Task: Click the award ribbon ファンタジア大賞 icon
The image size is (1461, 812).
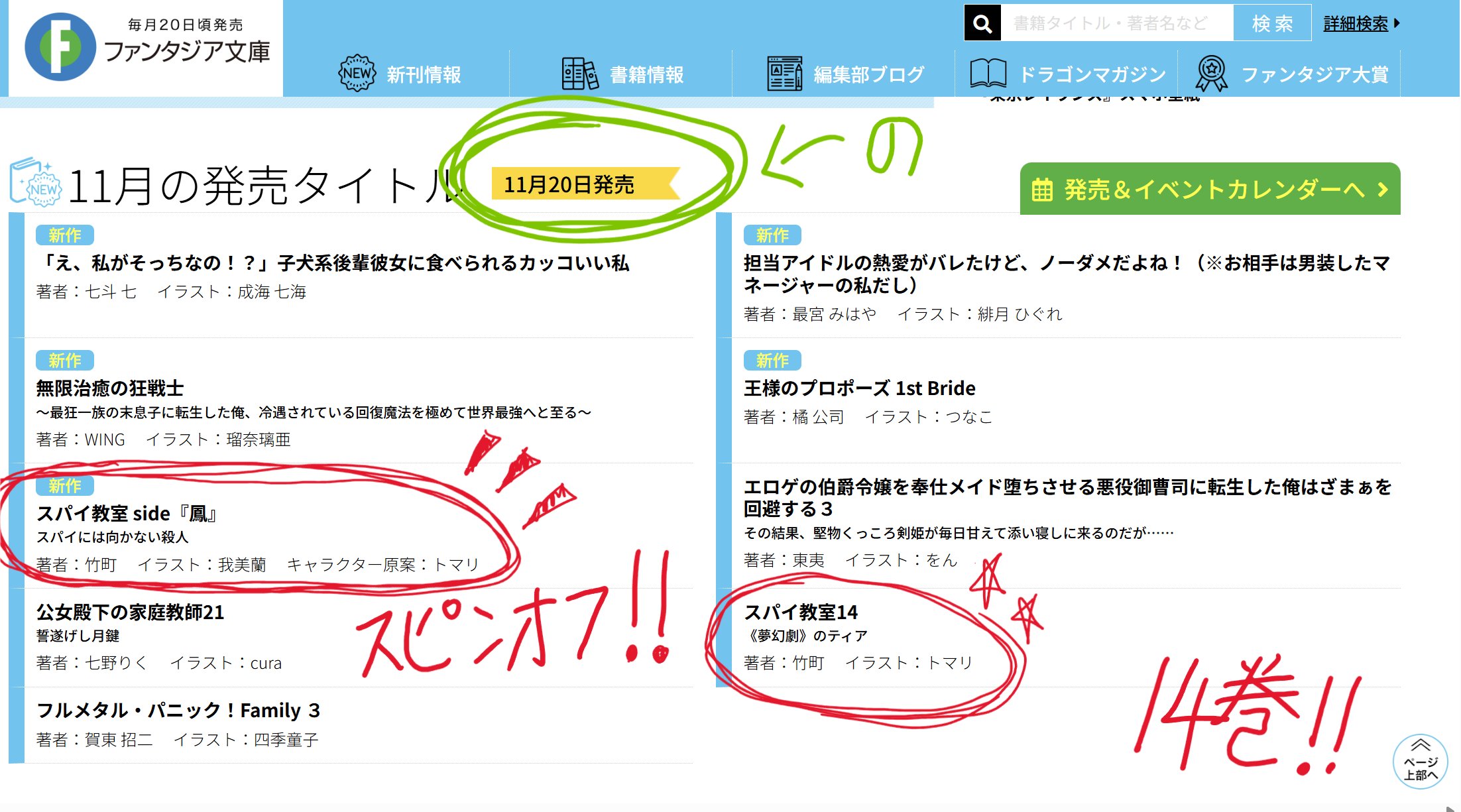Action: (x=1211, y=74)
